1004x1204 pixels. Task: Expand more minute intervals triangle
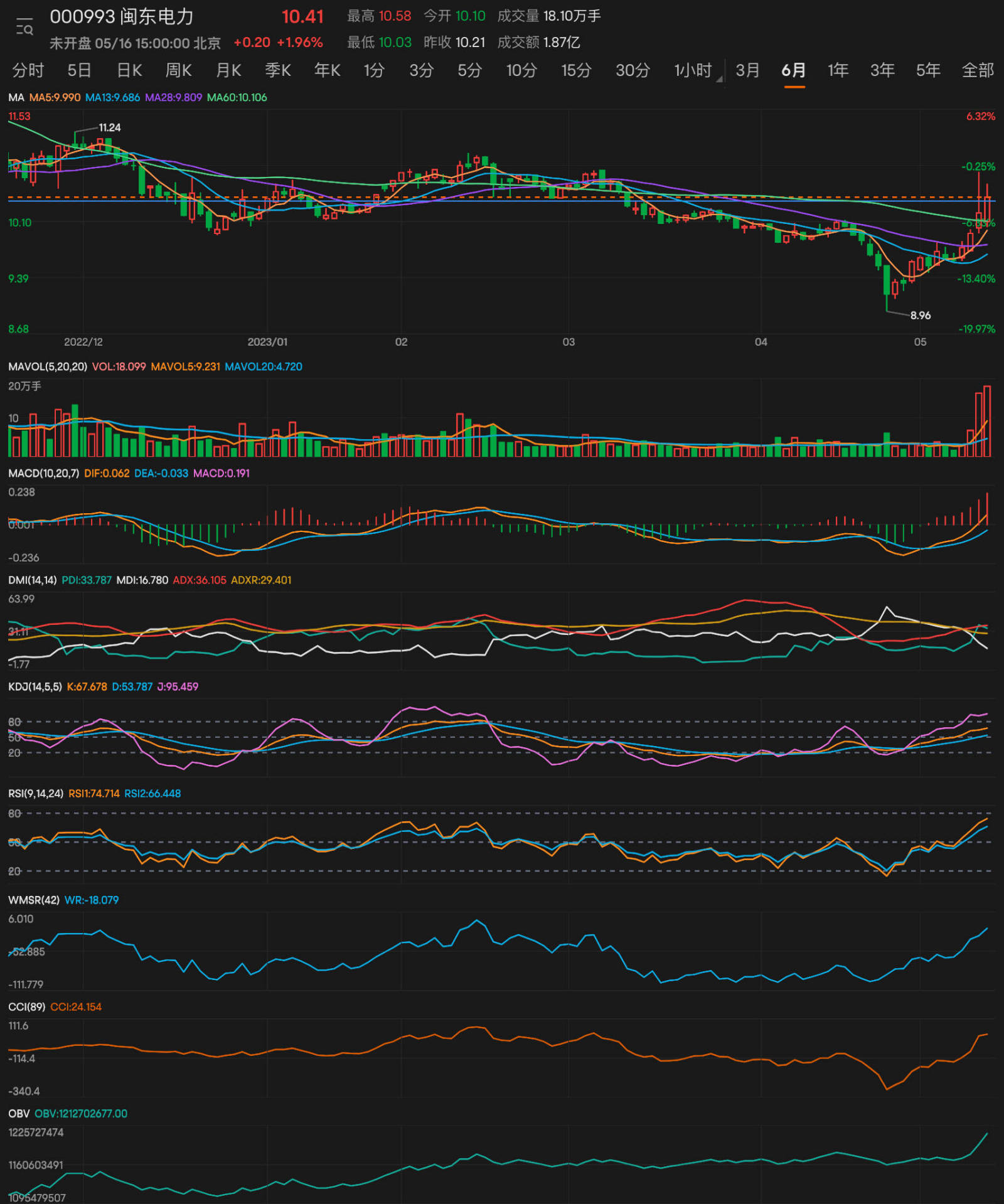(x=719, y=79)
